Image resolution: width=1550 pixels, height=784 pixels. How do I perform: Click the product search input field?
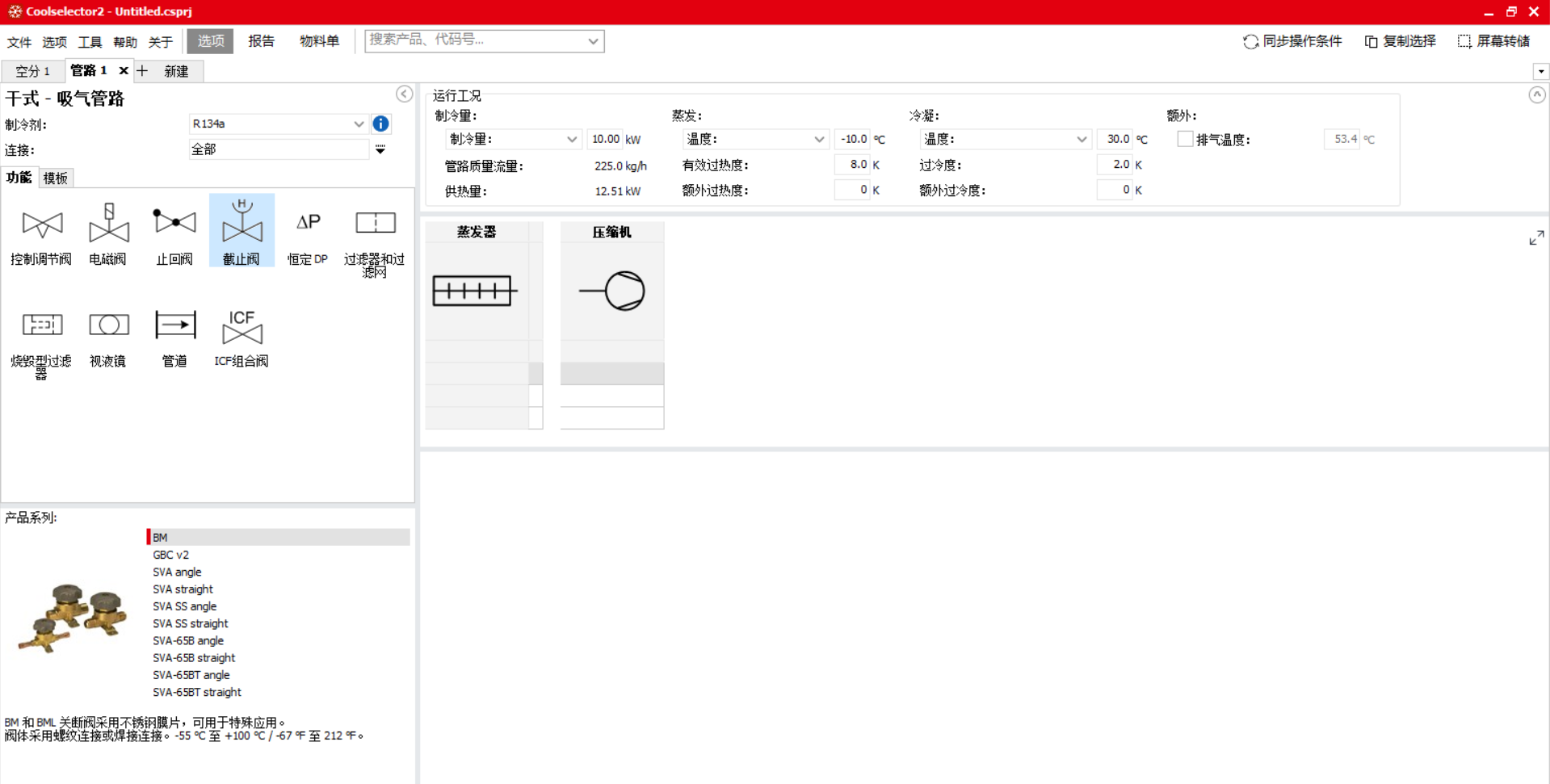pos(475,40)
